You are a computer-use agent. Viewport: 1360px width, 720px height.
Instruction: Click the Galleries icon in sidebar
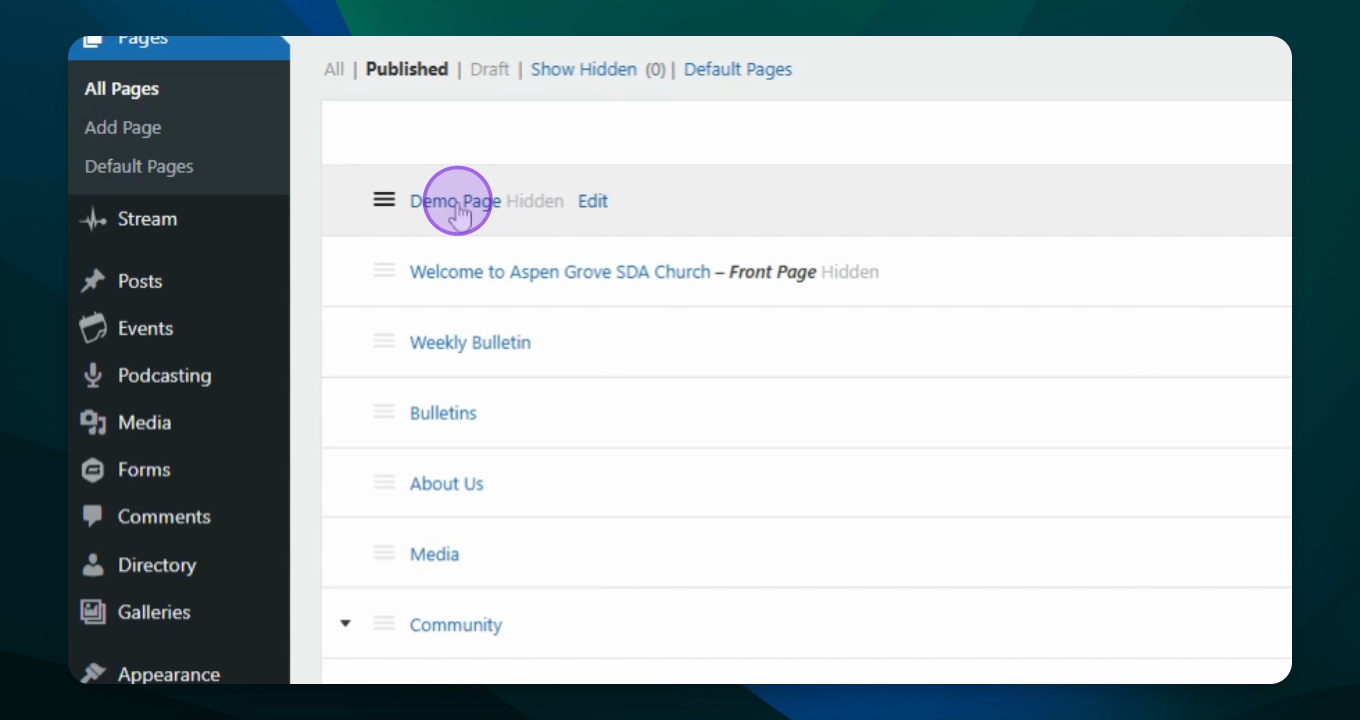(x=93, y=612)
